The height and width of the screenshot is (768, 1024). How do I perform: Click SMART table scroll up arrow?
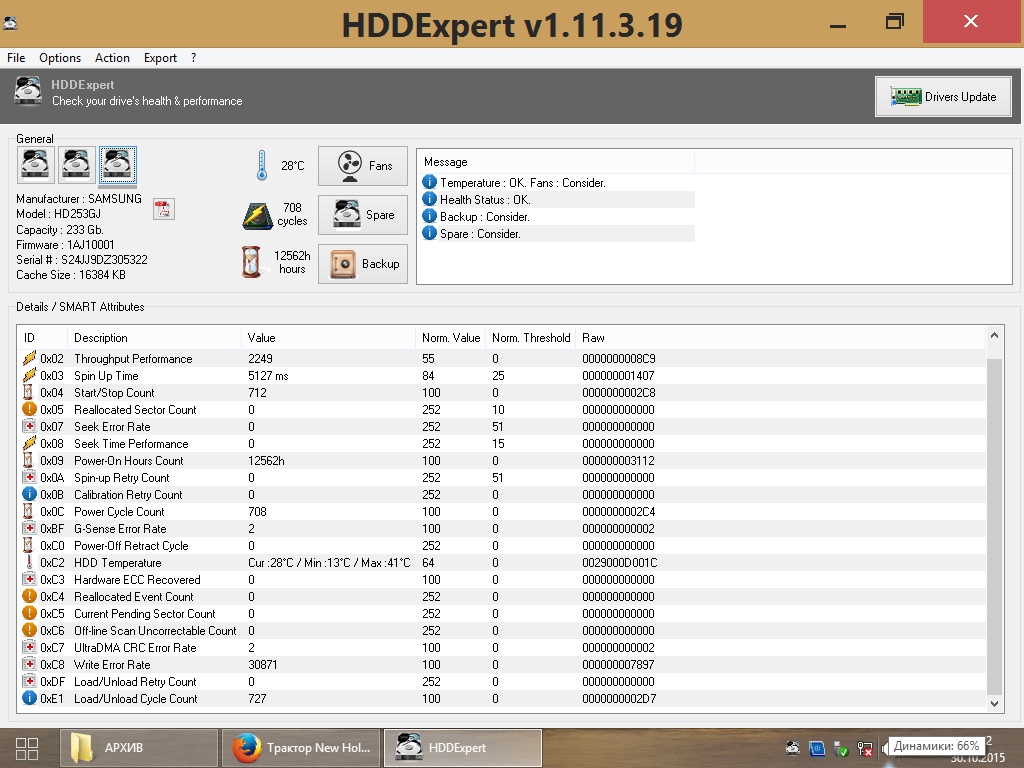[994, 335]
